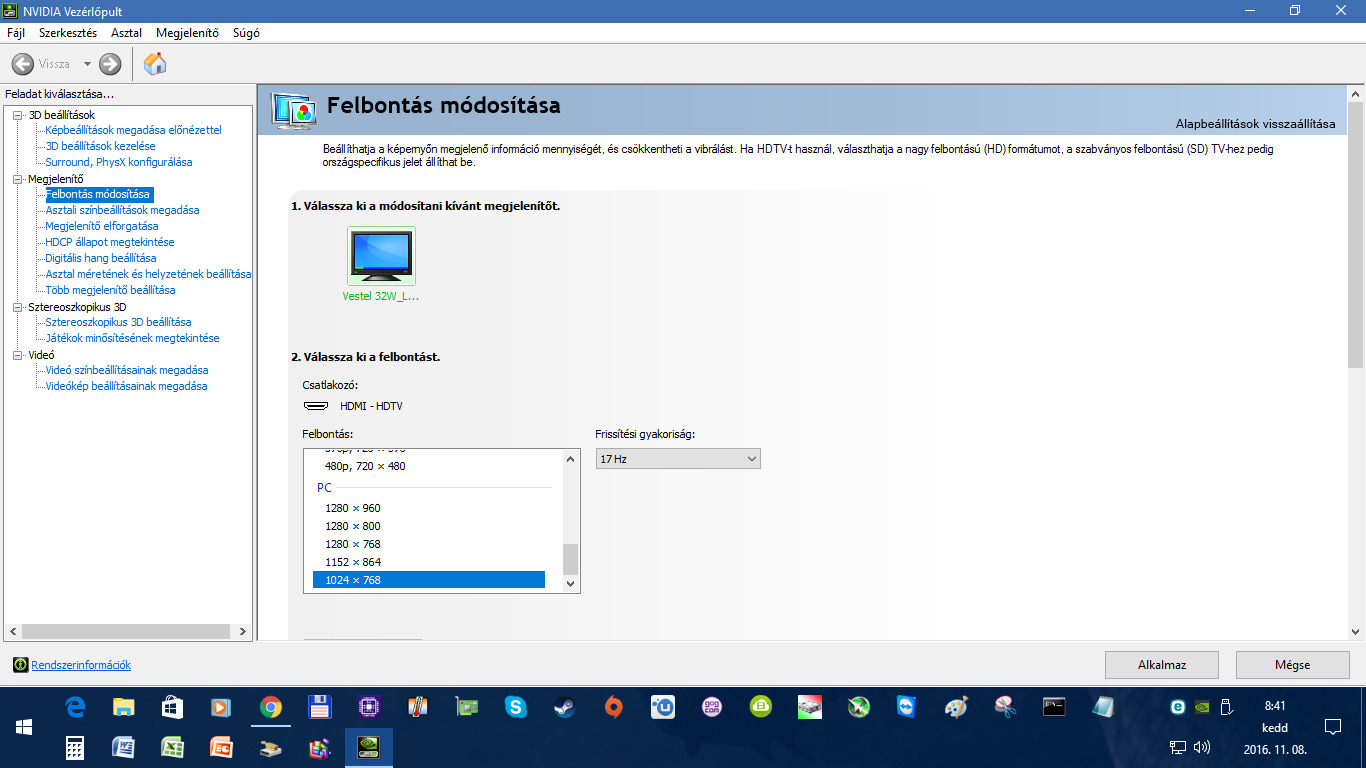This screenshot has width=1366, height=768.
Task: Click the task panel horizontal scrollbar
Action: click(128, 632)
